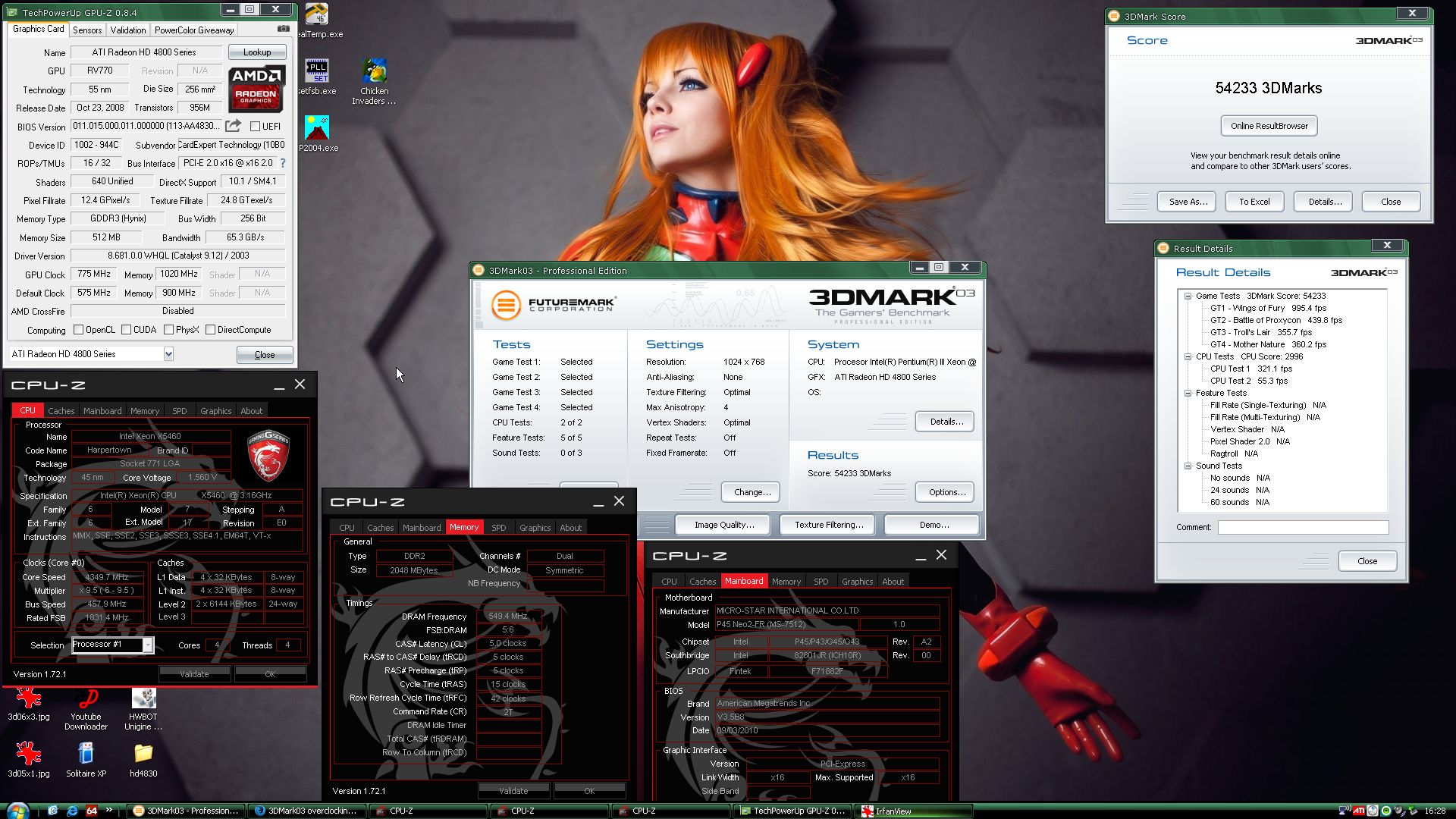Image resolution: width=1456 pixels, height=819 pixels.
Task: Switch to the Sensors tab in GPU-Z
Action: coord(87,30)
